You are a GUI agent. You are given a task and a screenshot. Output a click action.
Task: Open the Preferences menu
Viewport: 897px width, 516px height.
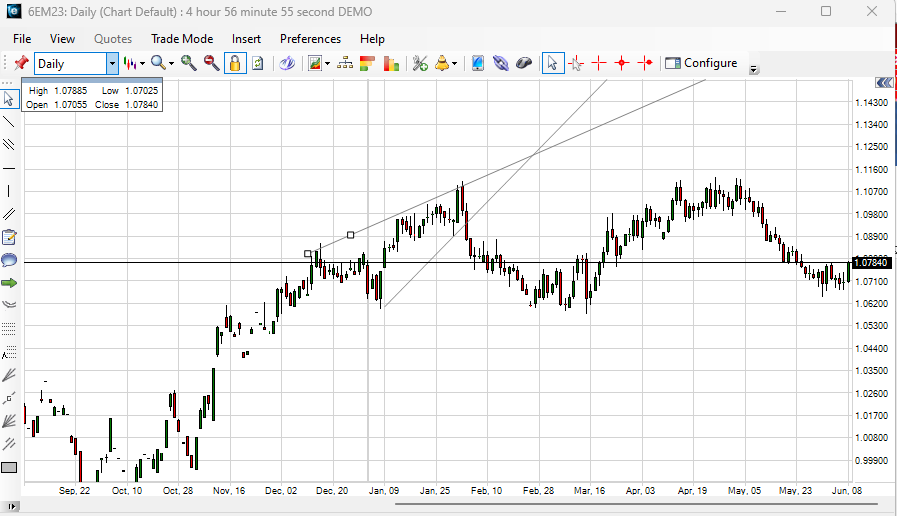click(310, 39)
